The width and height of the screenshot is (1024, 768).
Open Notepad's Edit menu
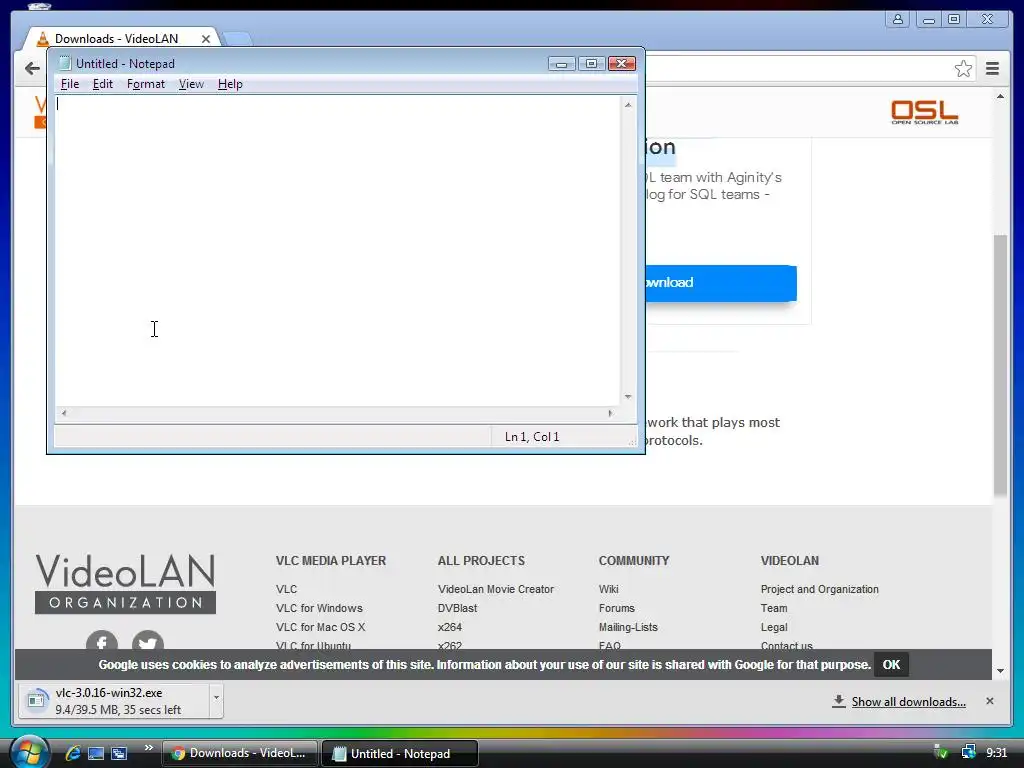pyautogui.click(x=103, y=84)
